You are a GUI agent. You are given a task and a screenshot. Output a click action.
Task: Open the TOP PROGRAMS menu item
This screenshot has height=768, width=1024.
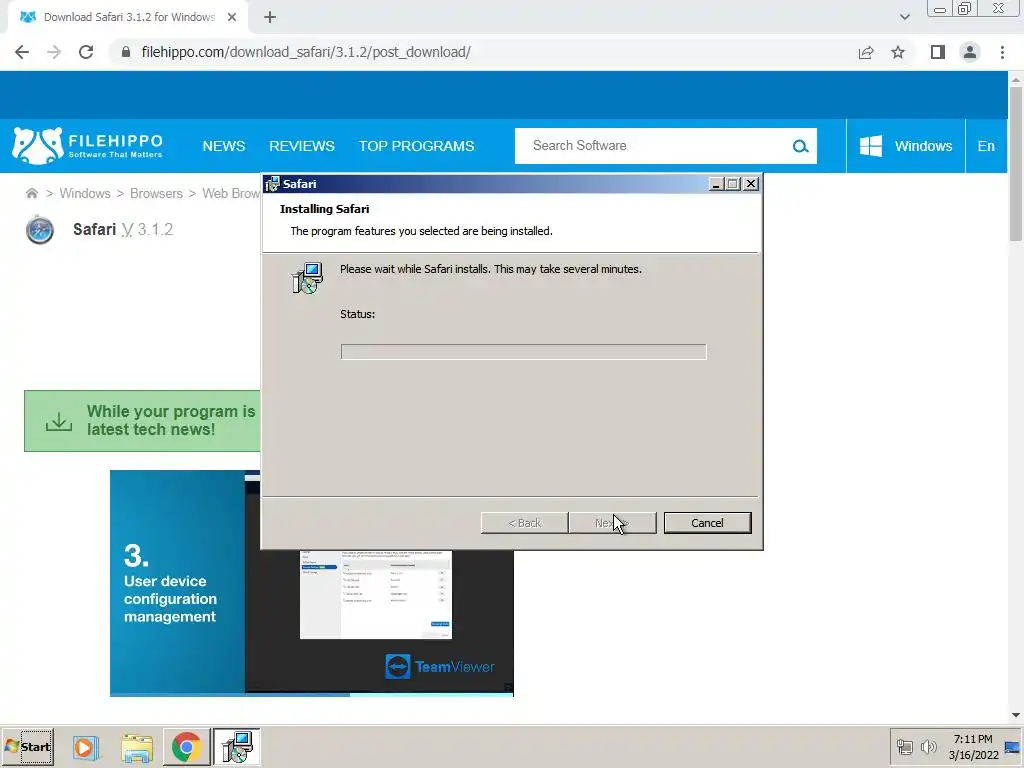[x=416, y=146]
